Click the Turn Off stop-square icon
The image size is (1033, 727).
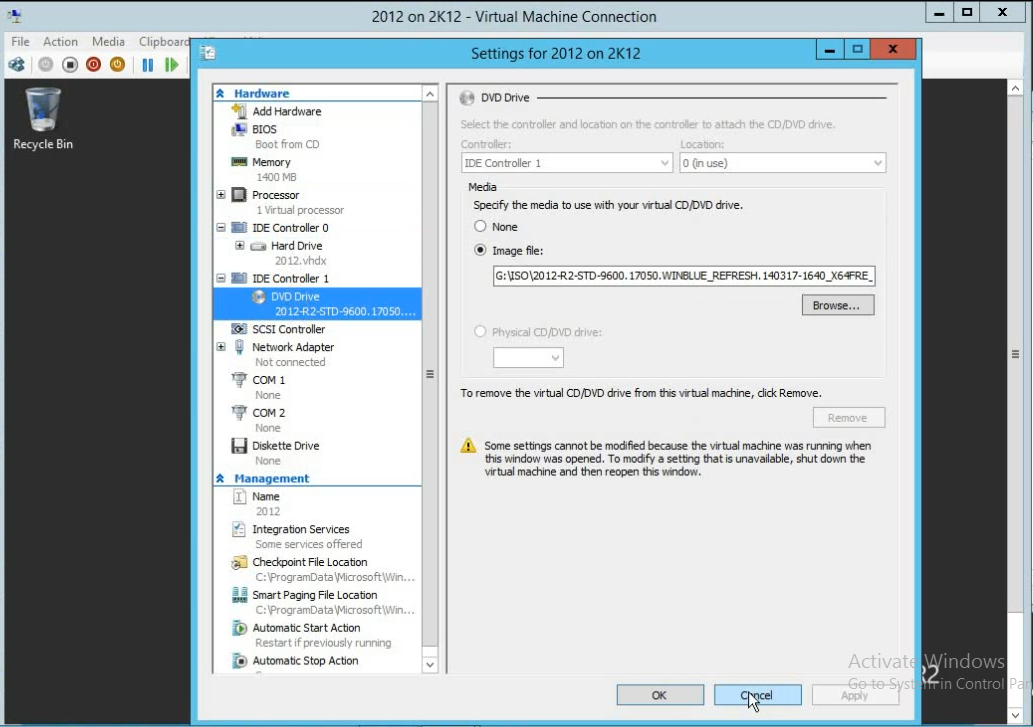[70, 65]
